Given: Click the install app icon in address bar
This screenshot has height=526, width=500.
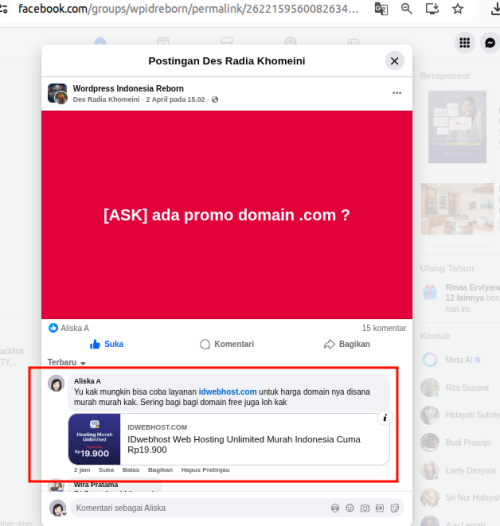Looking at the screenshot, I should 432,9.
